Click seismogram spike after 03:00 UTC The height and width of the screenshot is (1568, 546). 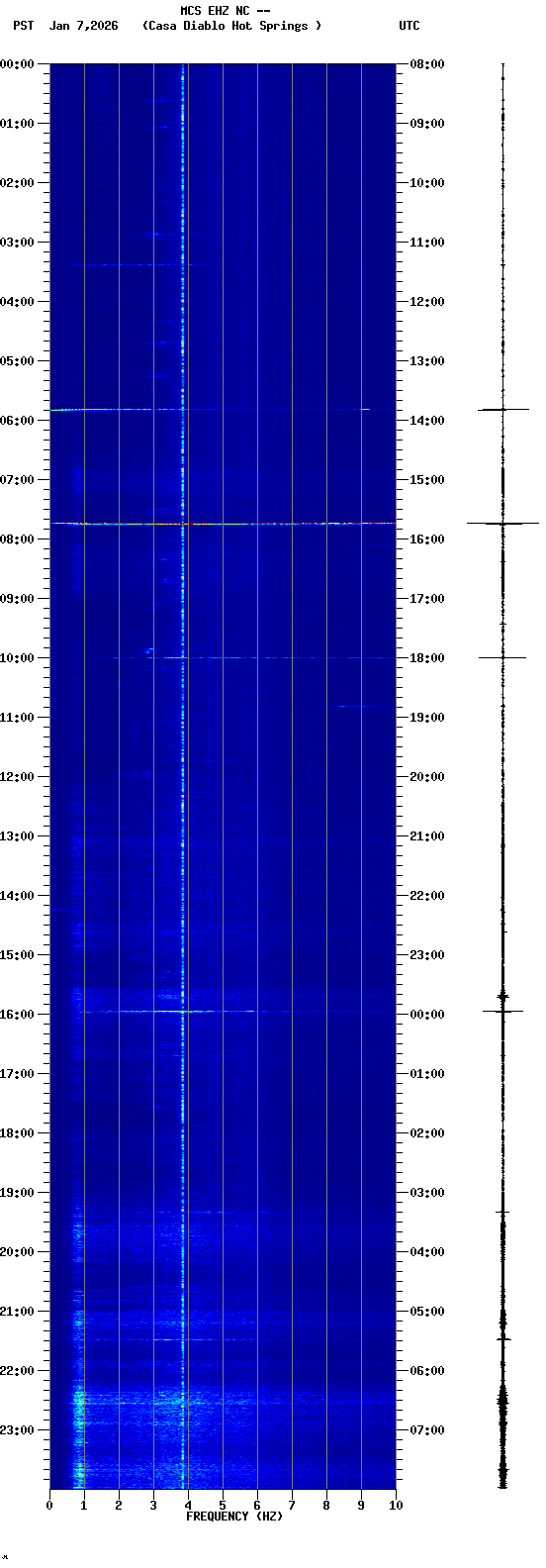502,1212
